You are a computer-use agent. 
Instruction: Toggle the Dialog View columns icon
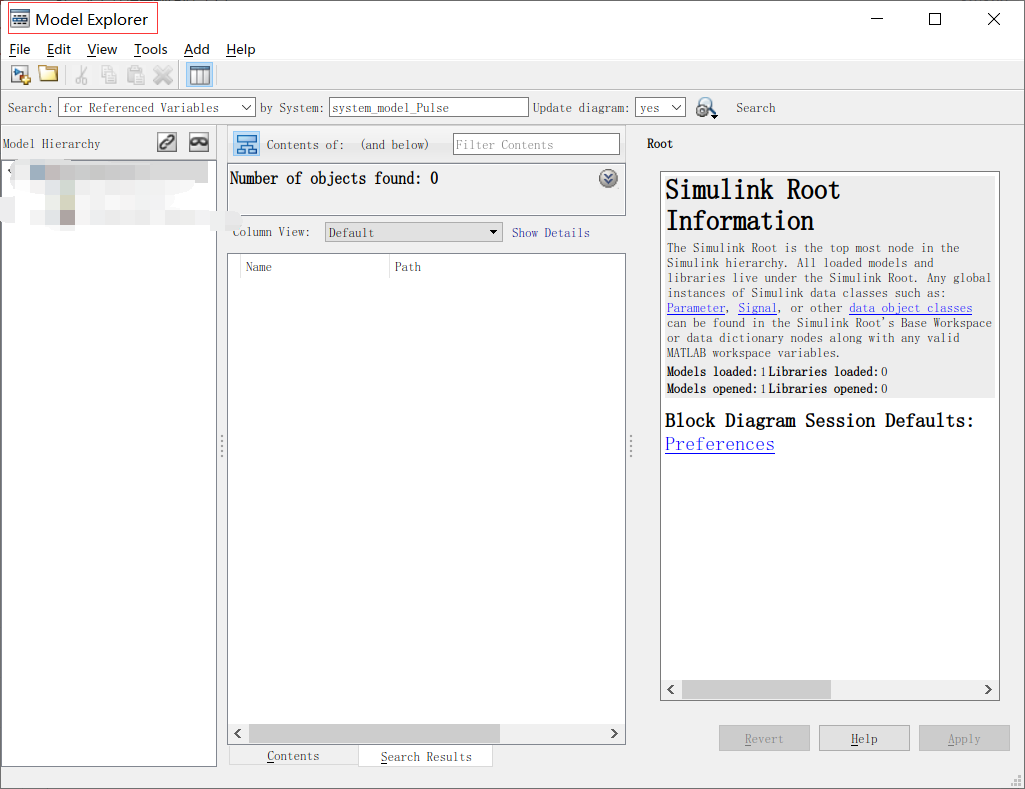[x=199, y=75]
